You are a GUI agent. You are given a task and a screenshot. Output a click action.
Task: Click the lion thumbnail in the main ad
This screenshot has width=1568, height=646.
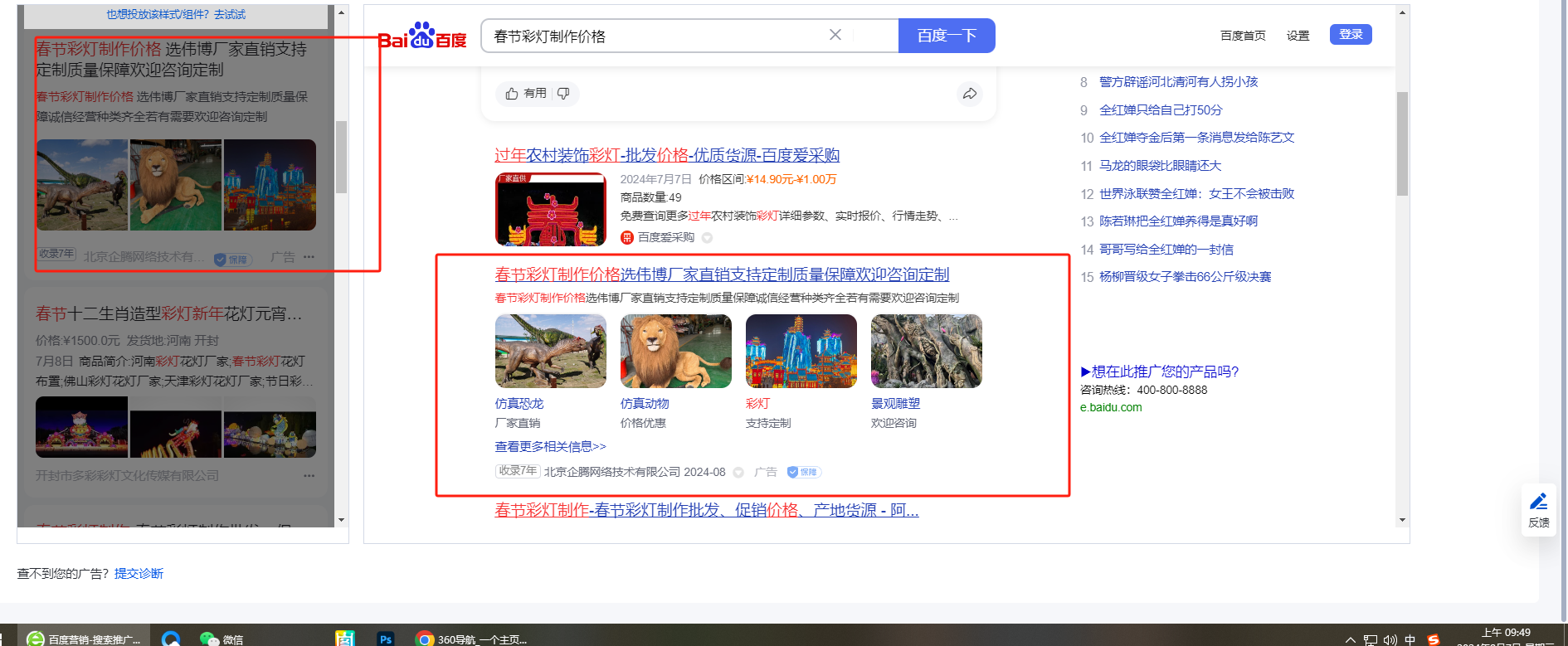(676, 351)
